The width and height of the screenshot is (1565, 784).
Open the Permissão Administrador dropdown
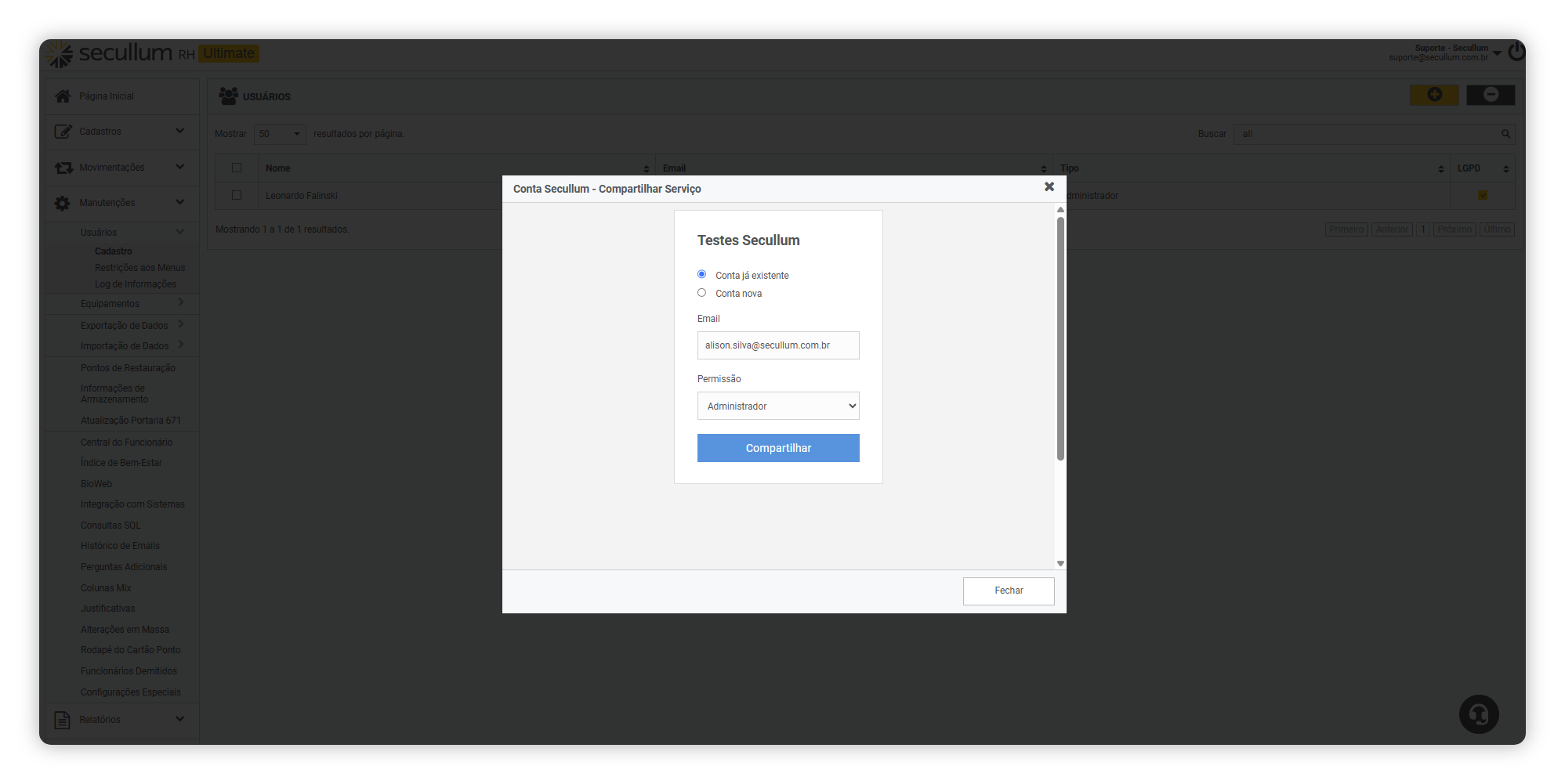click(778, 406)
